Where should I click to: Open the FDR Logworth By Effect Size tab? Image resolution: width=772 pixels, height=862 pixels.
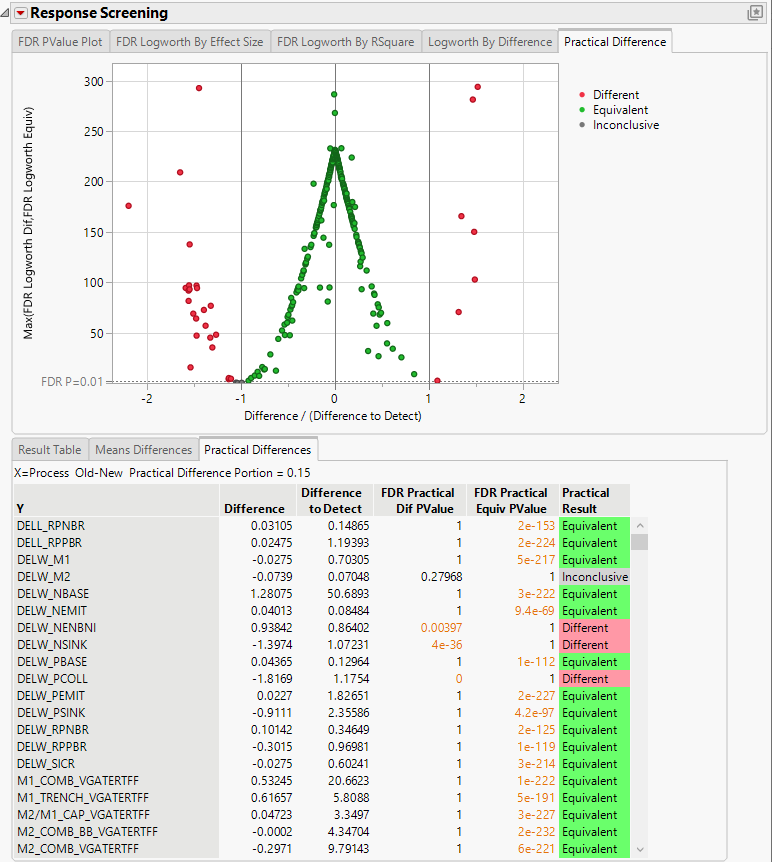click(189, 42)
